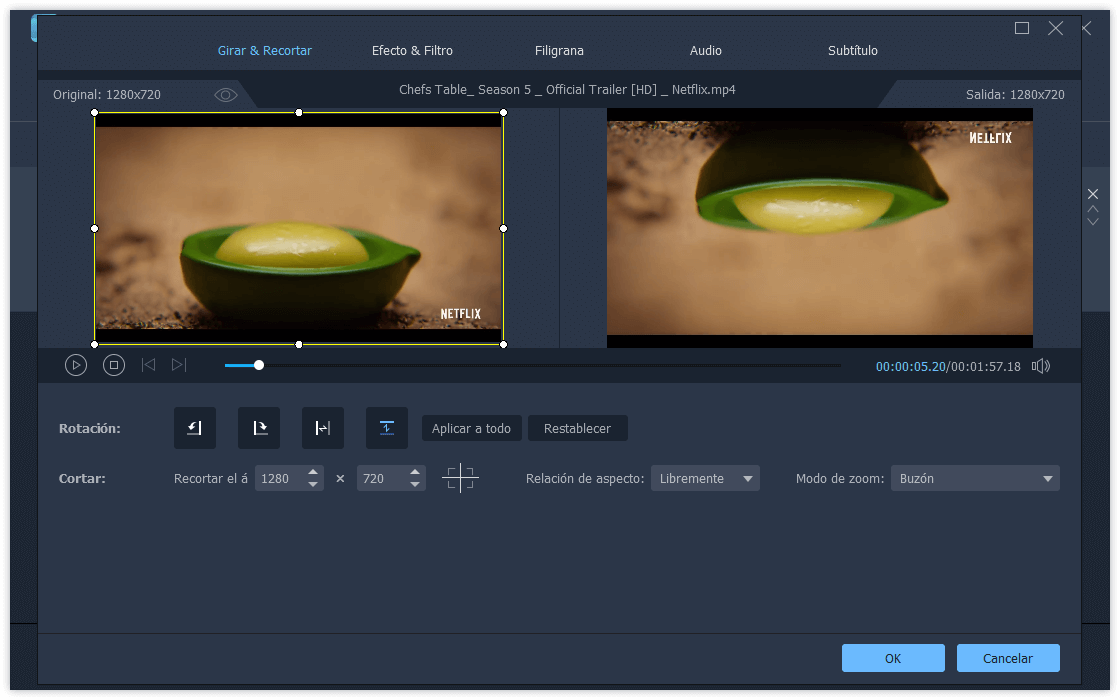This screenshot has width=1120, height=700.
Task: Click crop height input field 720
Action: coord(383,479)
